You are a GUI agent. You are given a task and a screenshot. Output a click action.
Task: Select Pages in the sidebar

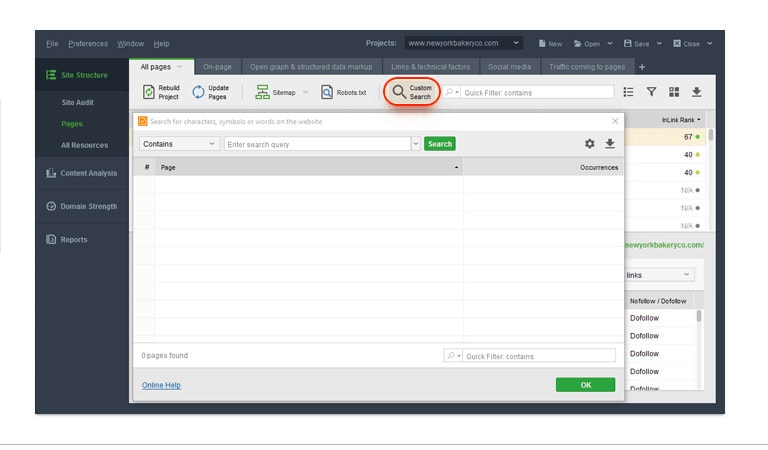tap(72, 124)
